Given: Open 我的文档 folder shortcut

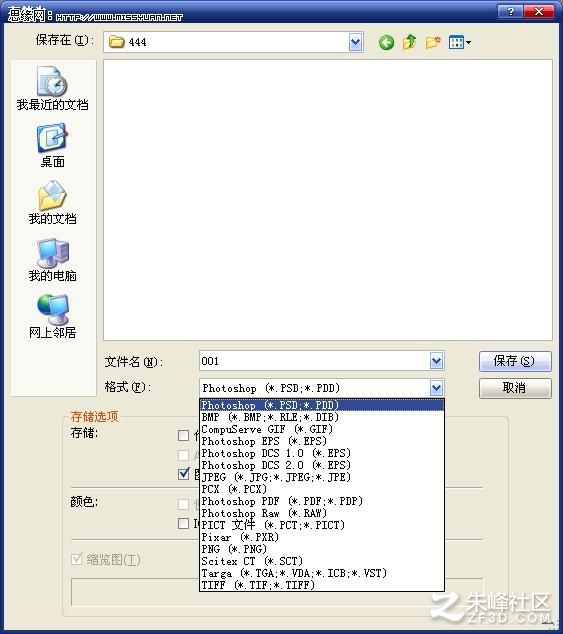Looking at the screenshot, I should (x=53, y=202).
